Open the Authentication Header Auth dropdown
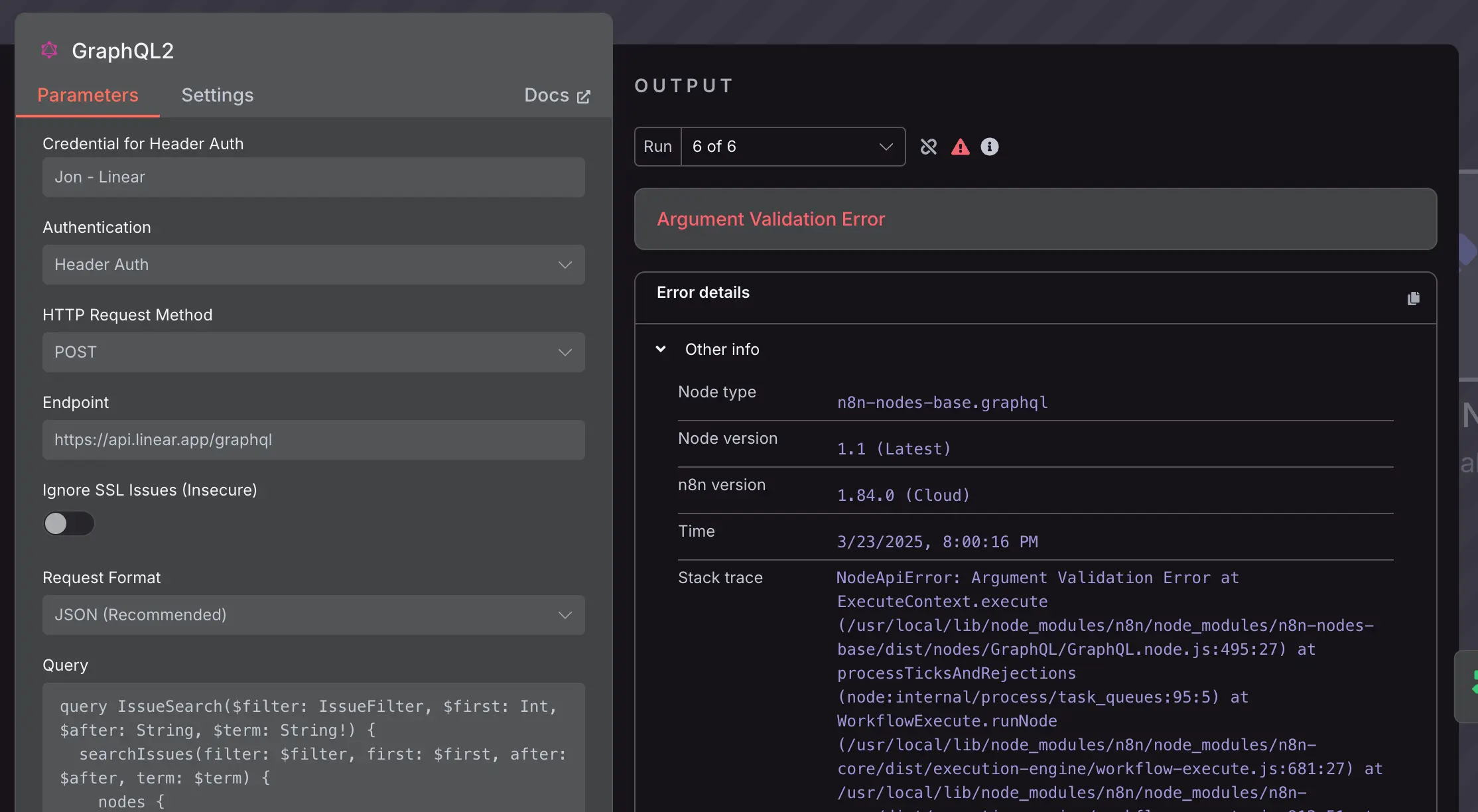The image size is (1478, 812). coord(313,265)
